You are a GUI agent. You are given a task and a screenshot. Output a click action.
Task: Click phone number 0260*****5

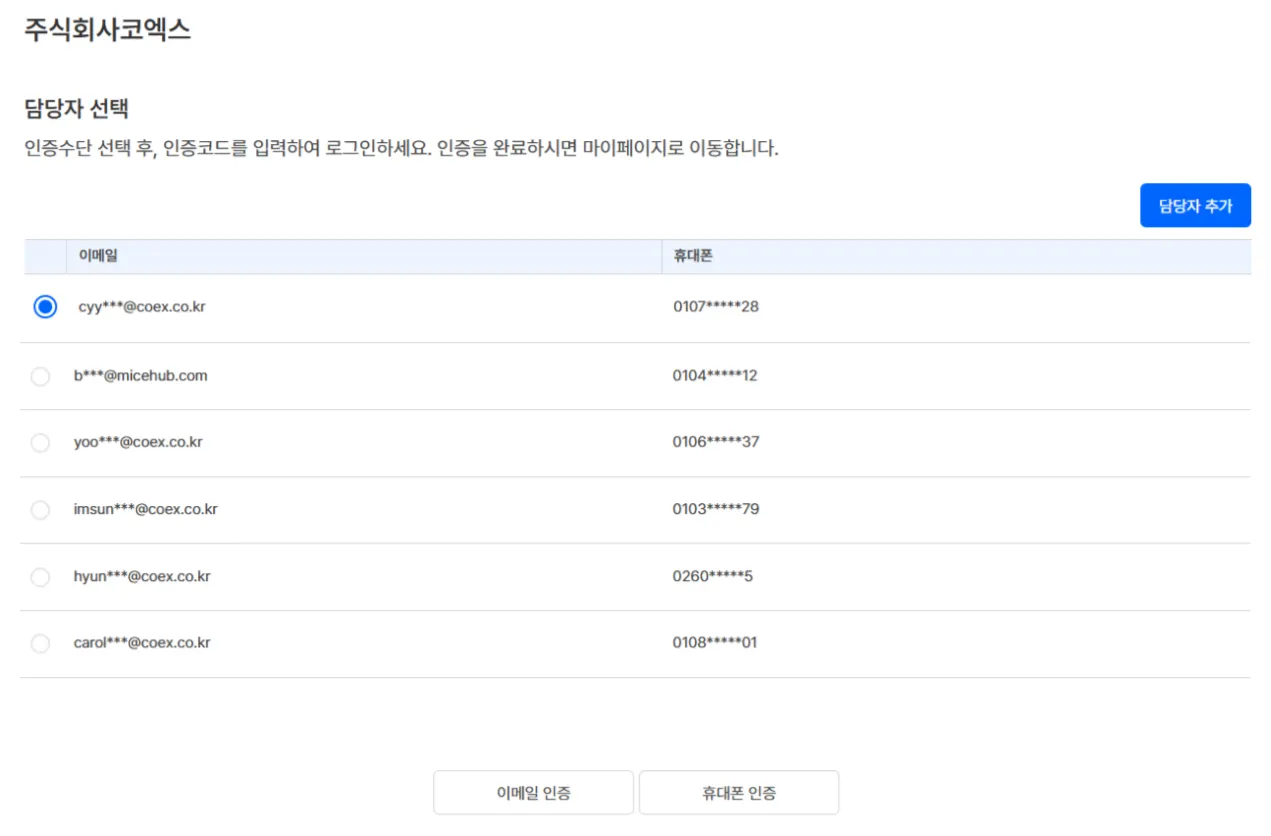712,576
